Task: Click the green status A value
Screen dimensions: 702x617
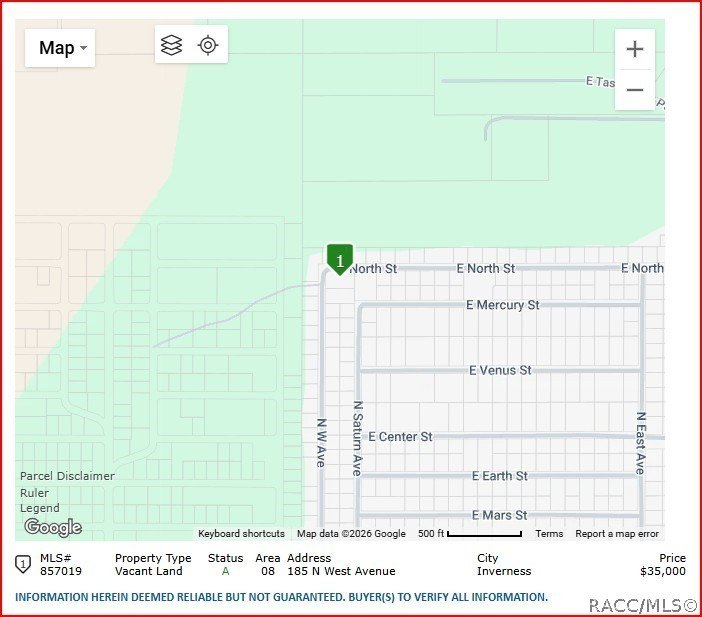Action: click(x=226, y=571)
